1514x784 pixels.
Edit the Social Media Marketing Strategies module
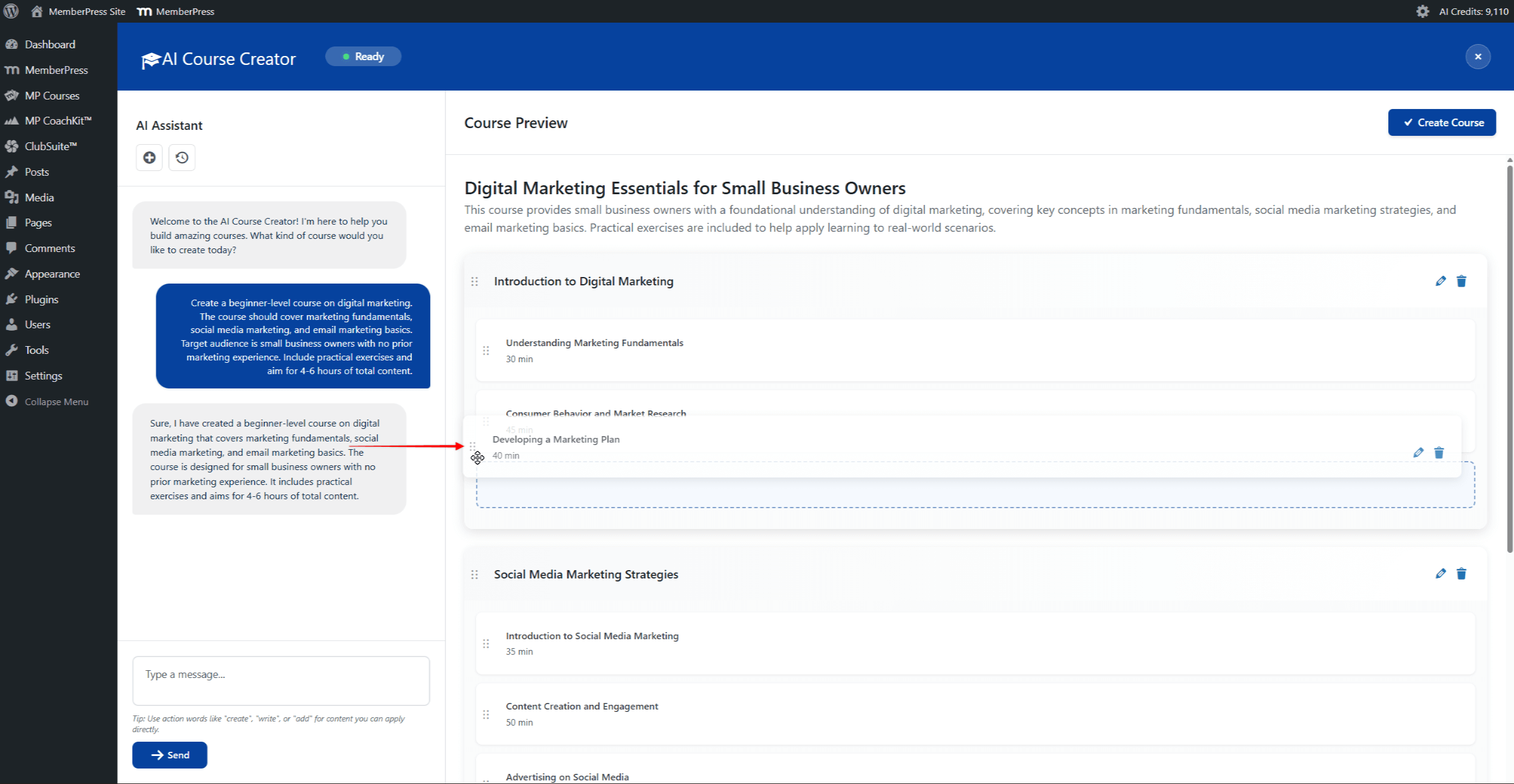pyautogui.click(x=1441, y=573)
